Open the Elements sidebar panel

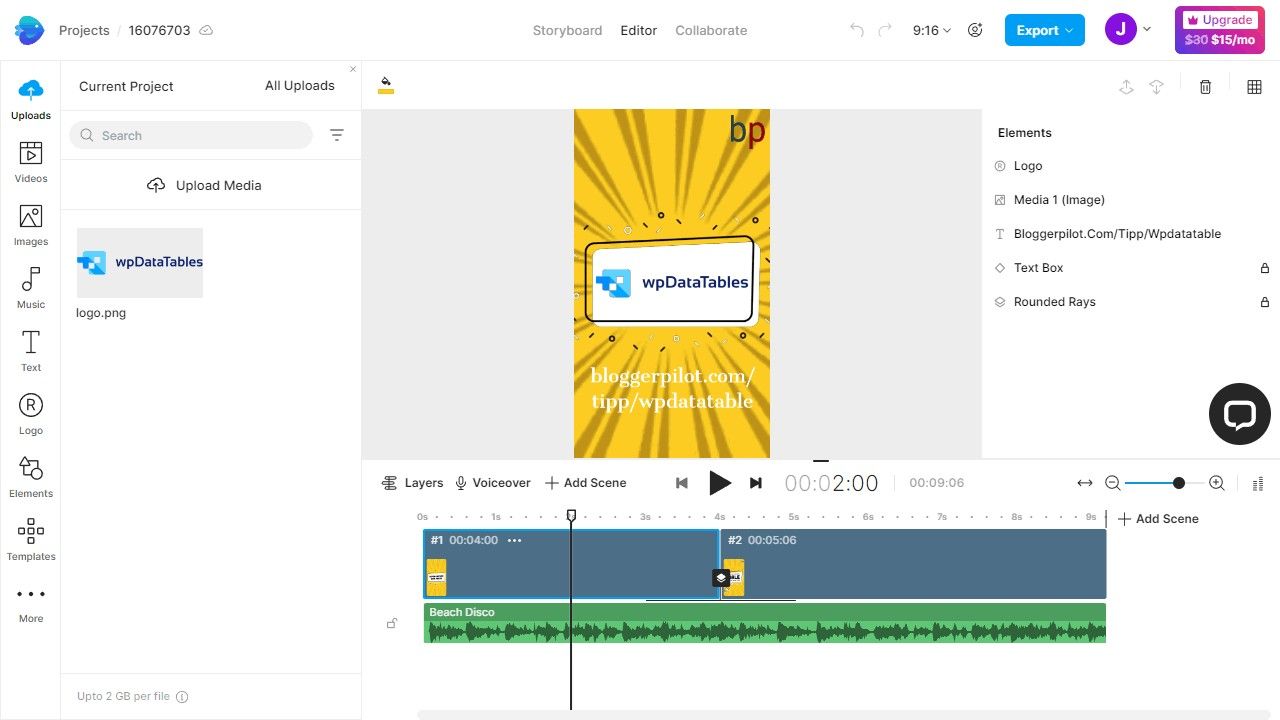[x=31, y=477]
